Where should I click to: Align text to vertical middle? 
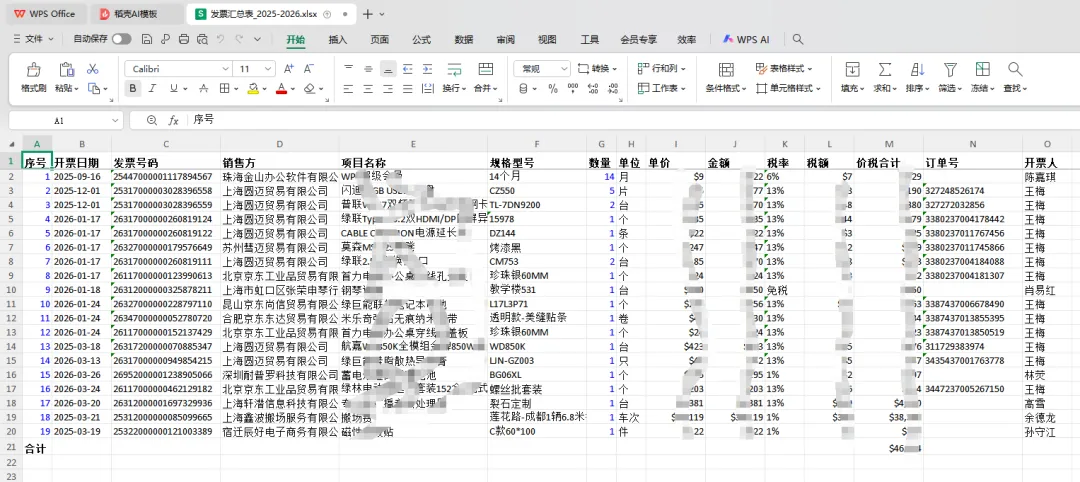(368, 69)
